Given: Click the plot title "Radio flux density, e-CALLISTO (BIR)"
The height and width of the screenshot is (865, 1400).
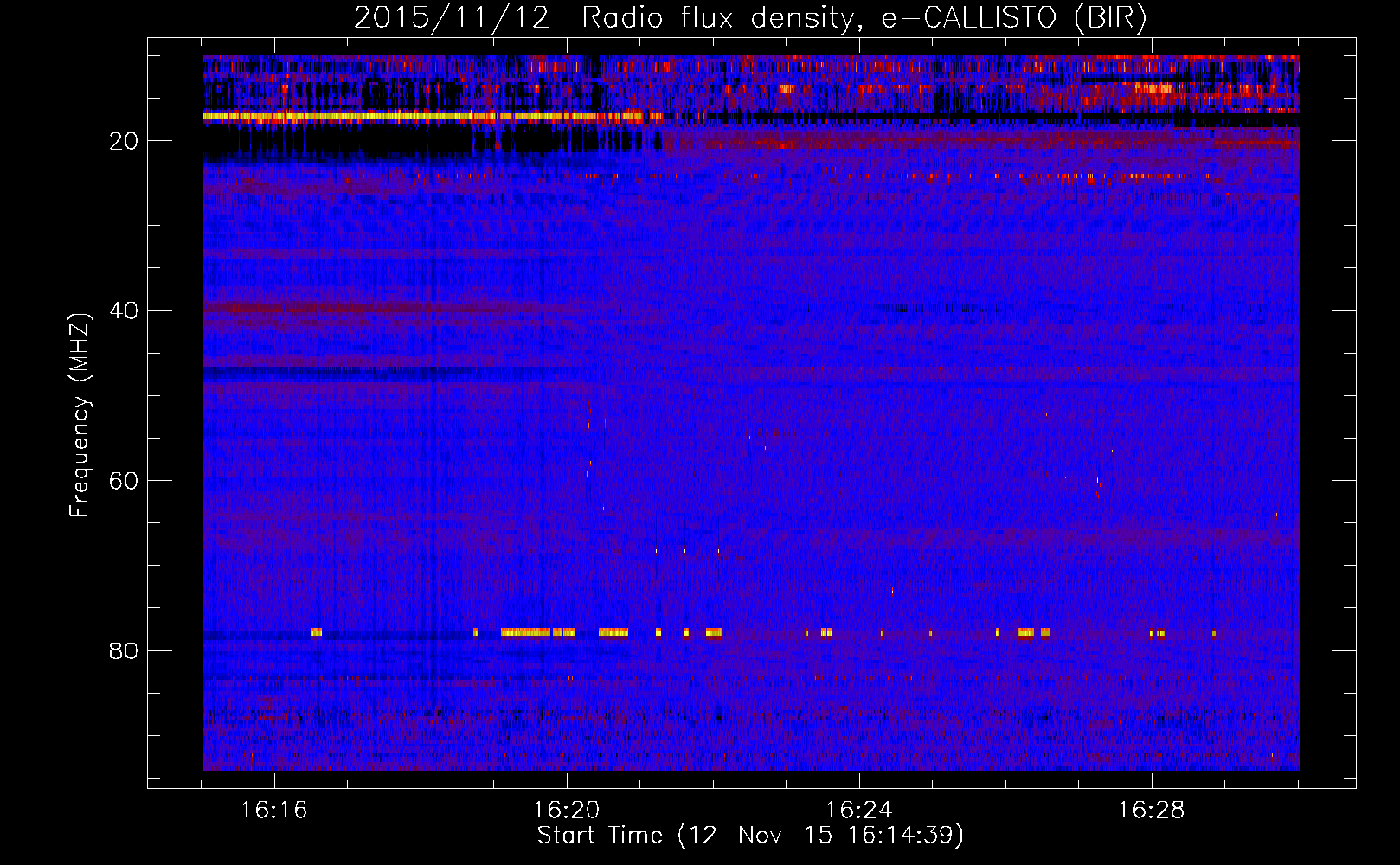Looking at the screenshot, I should pos(864,18).
